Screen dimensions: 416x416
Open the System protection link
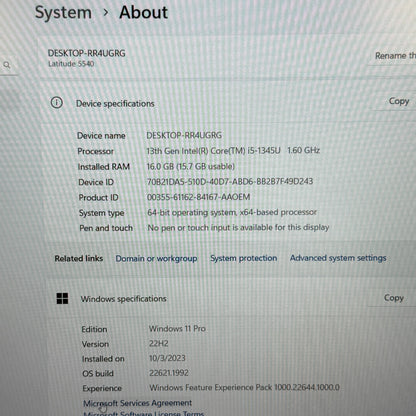(x=244, y=258)
